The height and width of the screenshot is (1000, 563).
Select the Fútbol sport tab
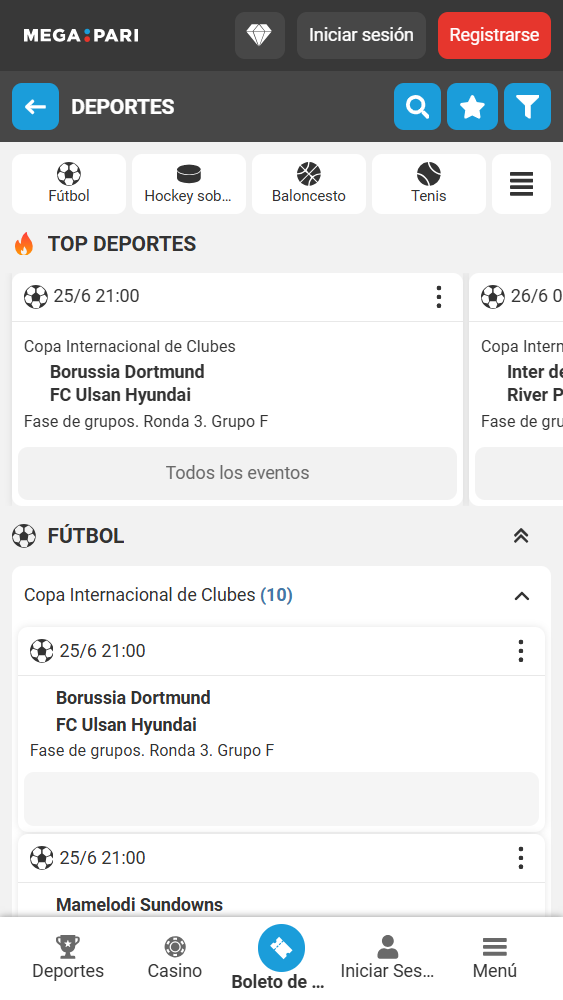coord(69,184)
